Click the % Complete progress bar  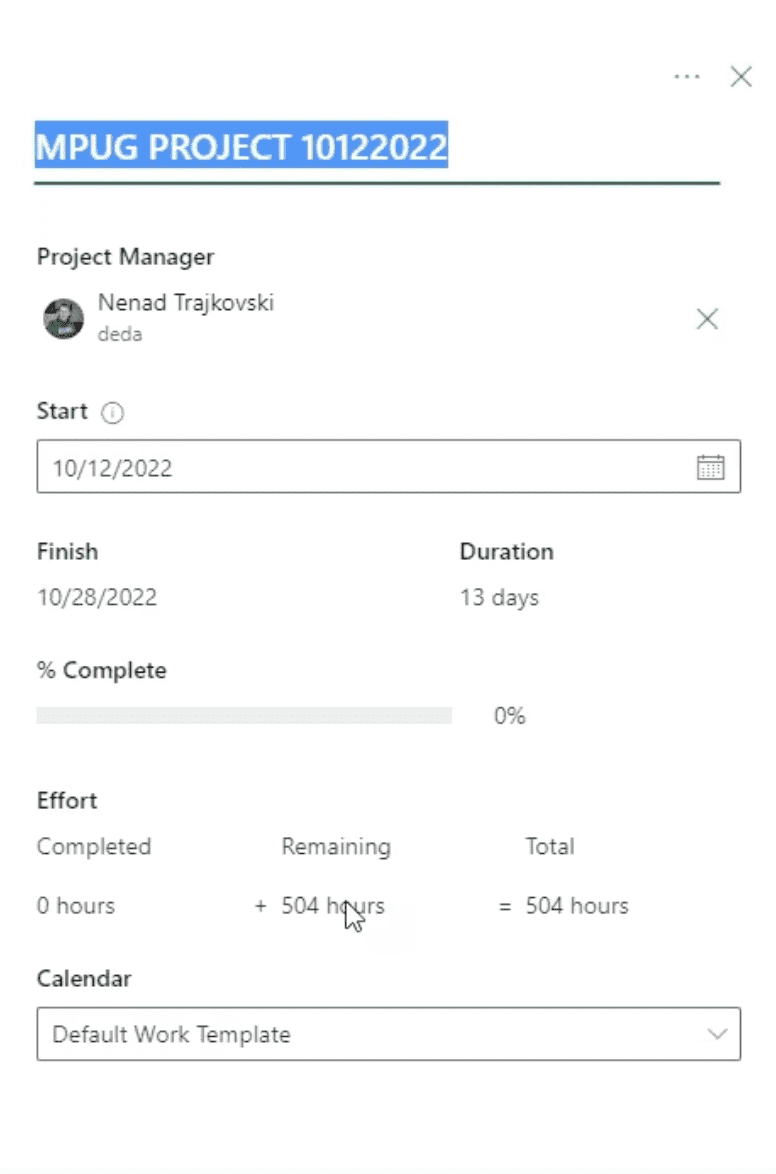pos(244,716)
